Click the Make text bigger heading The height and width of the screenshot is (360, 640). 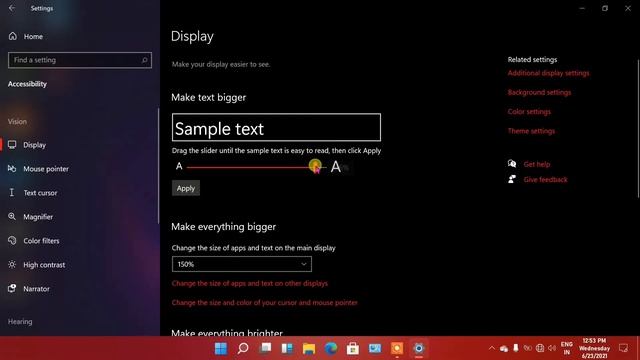[209, 98]
